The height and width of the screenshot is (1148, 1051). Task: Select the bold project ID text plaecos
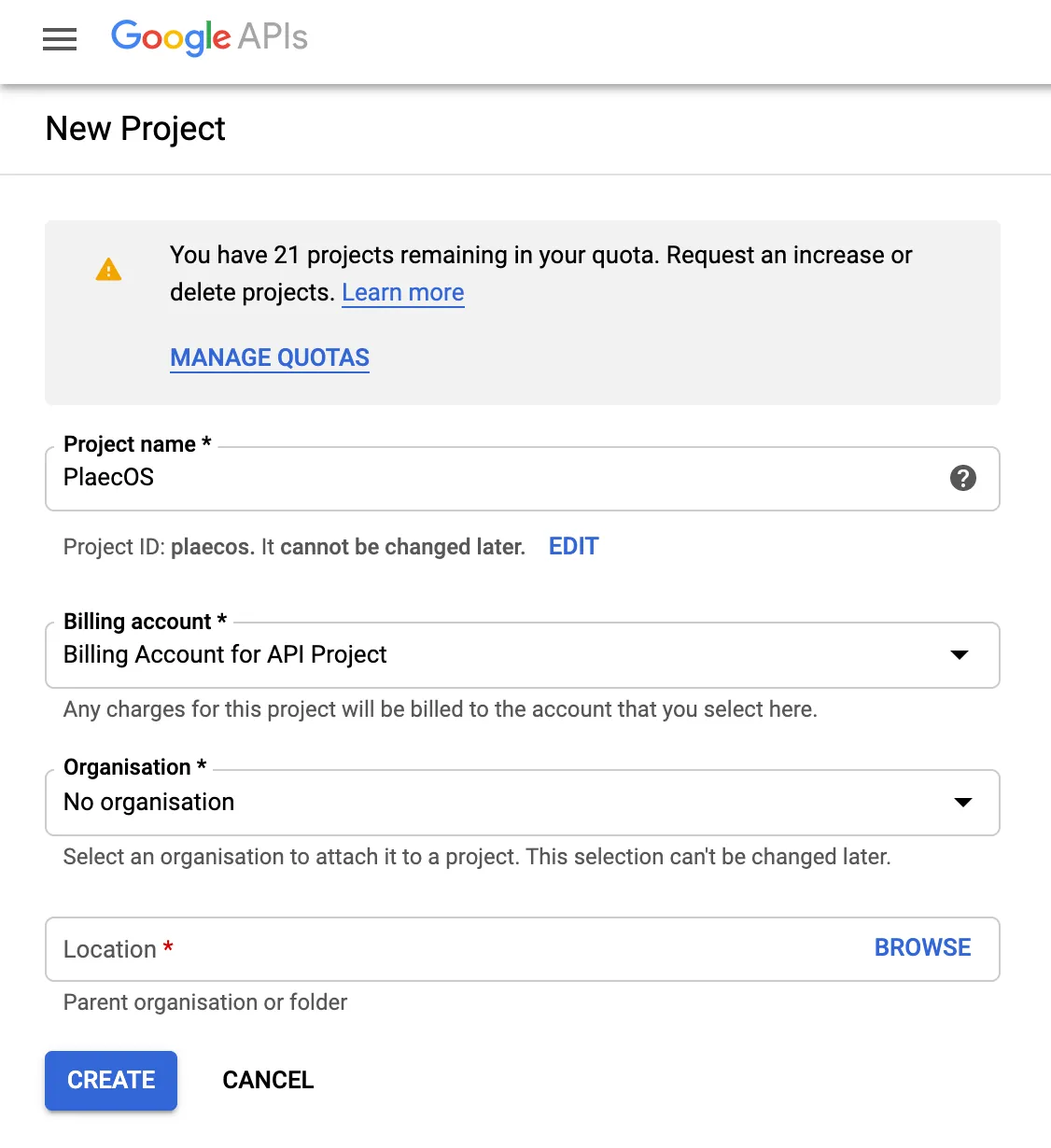point(210,547)
